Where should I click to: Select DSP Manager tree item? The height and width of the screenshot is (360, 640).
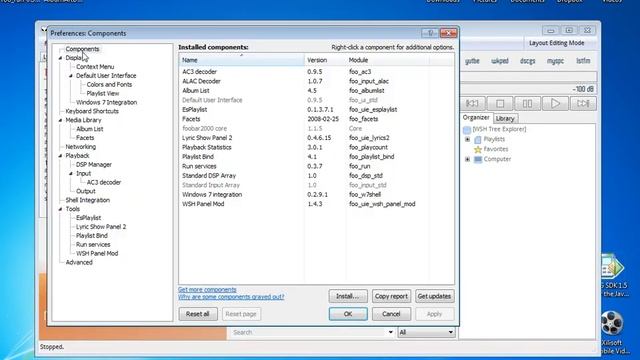tap(93, 165)
